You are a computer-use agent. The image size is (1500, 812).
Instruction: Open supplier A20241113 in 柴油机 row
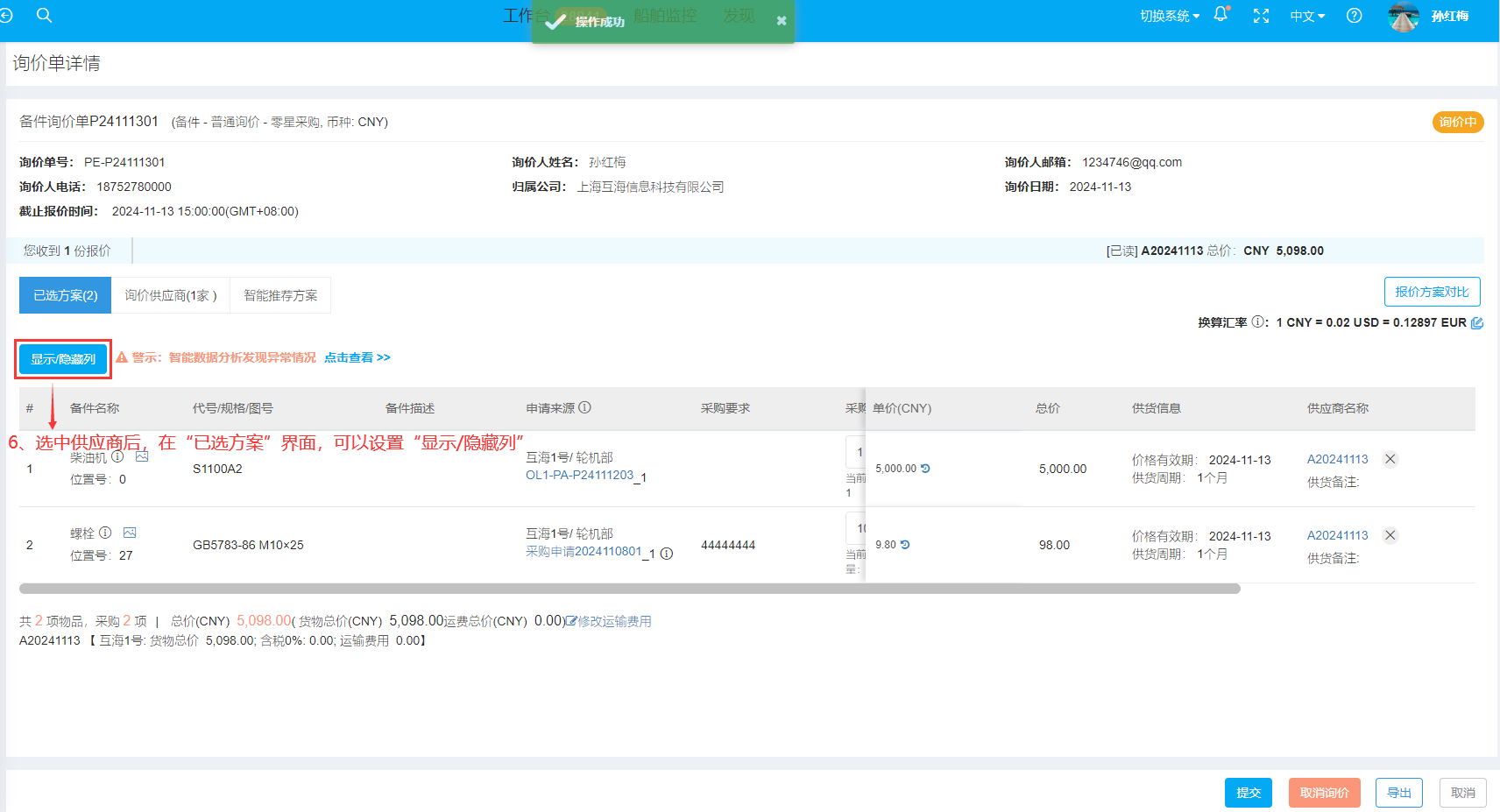coord(1337,459)
